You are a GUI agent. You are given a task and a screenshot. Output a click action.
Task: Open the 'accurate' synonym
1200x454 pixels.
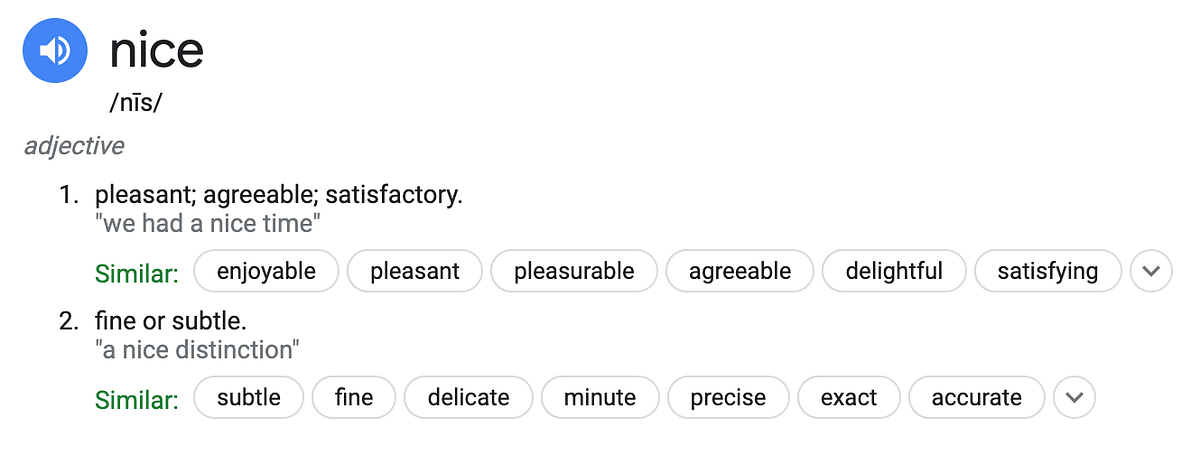pos(977,397)
